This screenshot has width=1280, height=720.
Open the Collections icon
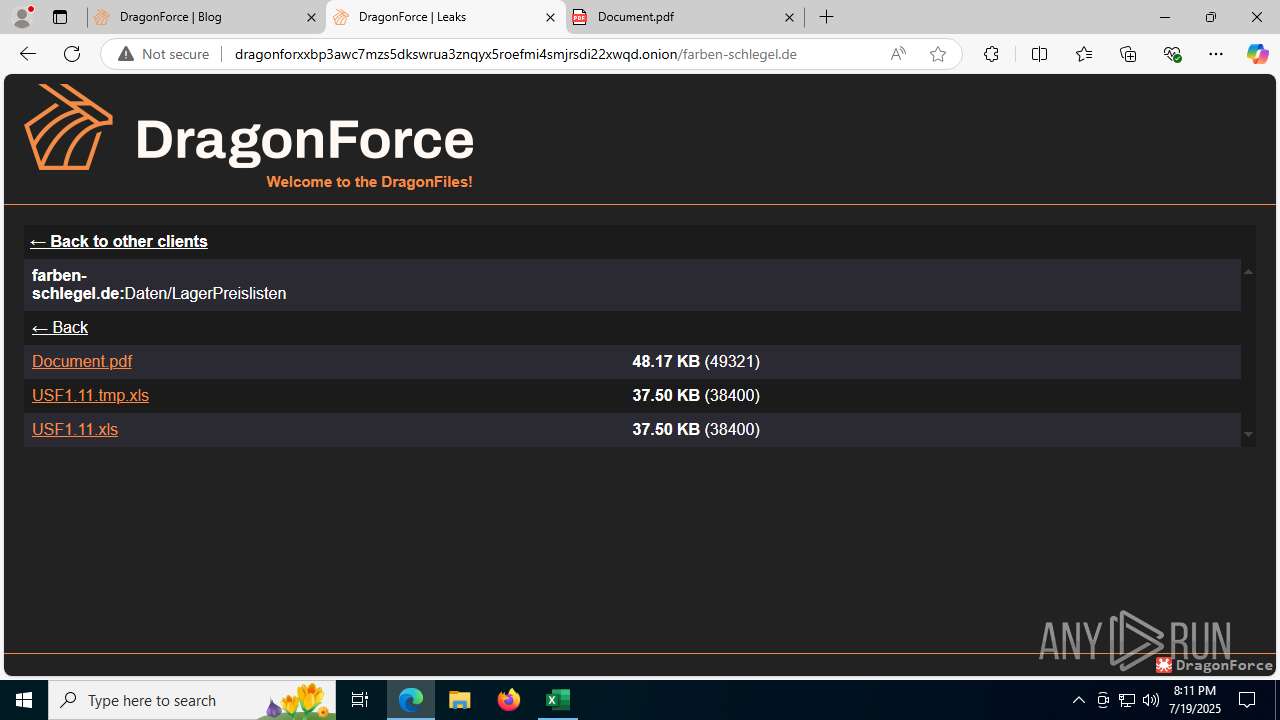1128,54
